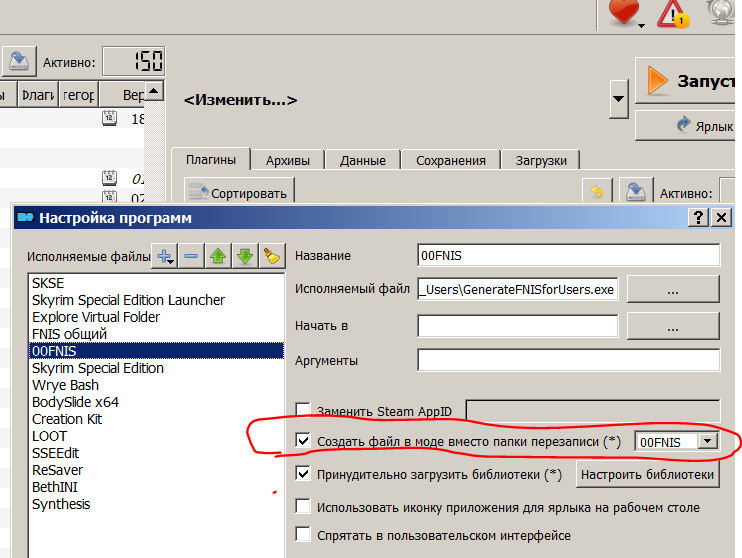
Task: Expand the executable selector dropdown arrow
Action: (x=619, y=98)
